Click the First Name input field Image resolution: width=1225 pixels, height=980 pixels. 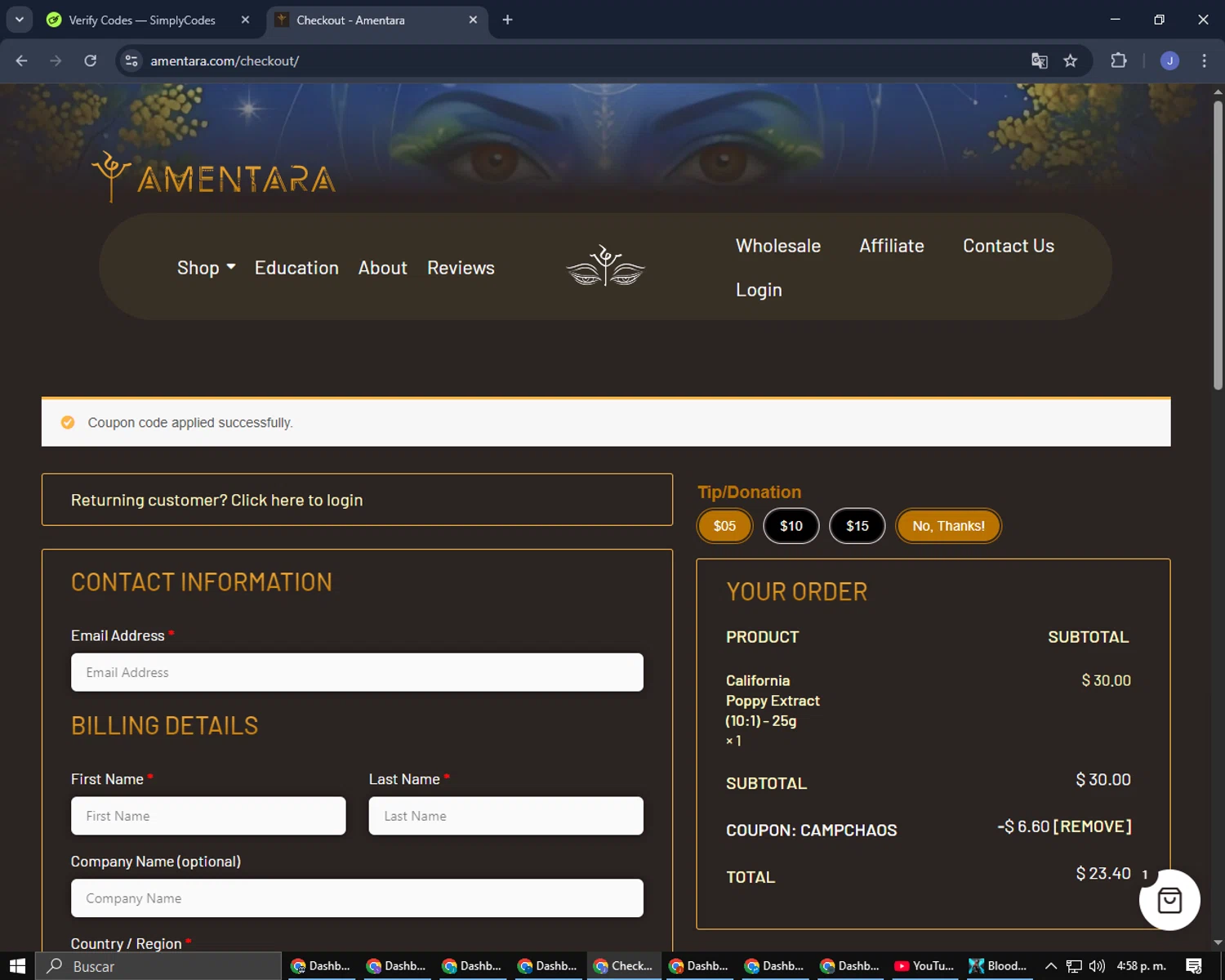coord(208,816)
